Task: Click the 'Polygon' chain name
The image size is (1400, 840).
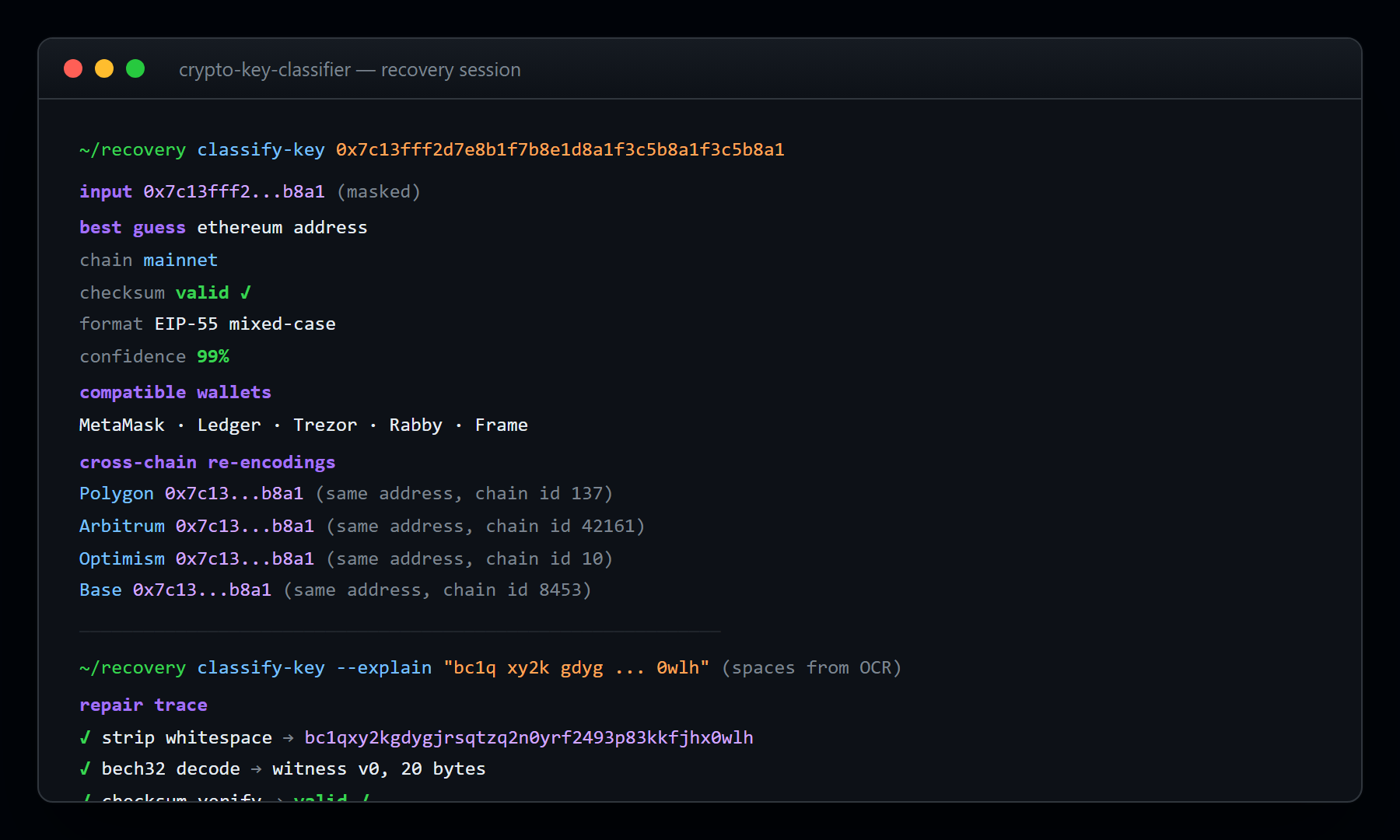Action: coord(117,493)
